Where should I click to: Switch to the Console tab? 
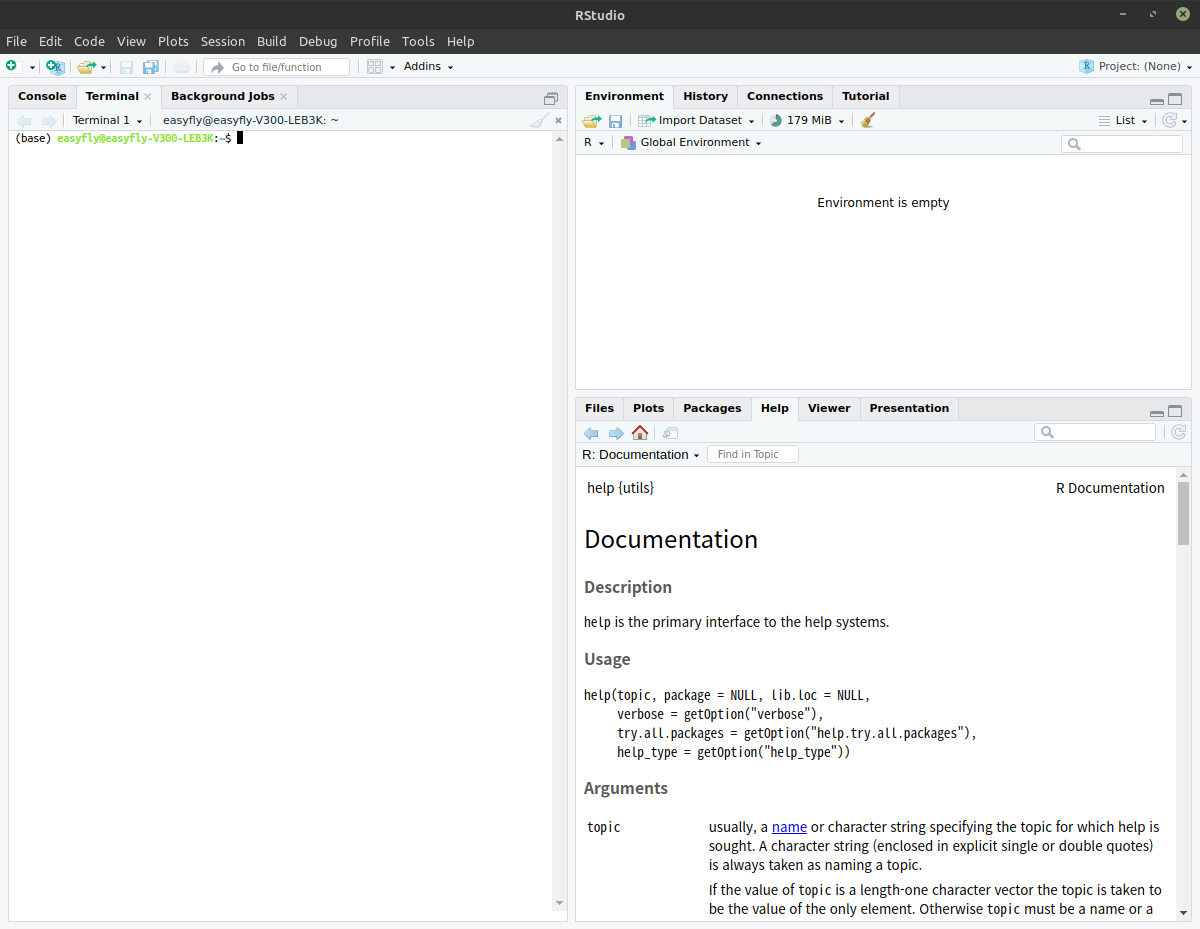coord(42,96)
